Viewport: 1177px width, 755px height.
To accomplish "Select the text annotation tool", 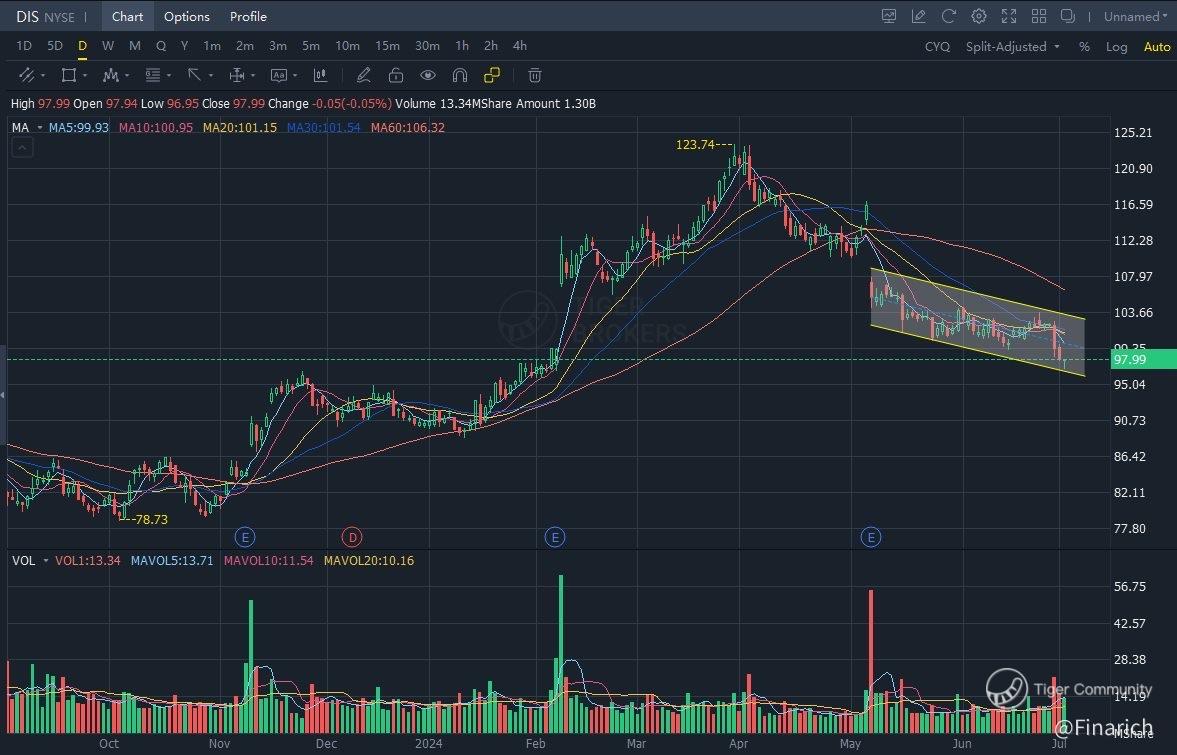I will (279, 75).
